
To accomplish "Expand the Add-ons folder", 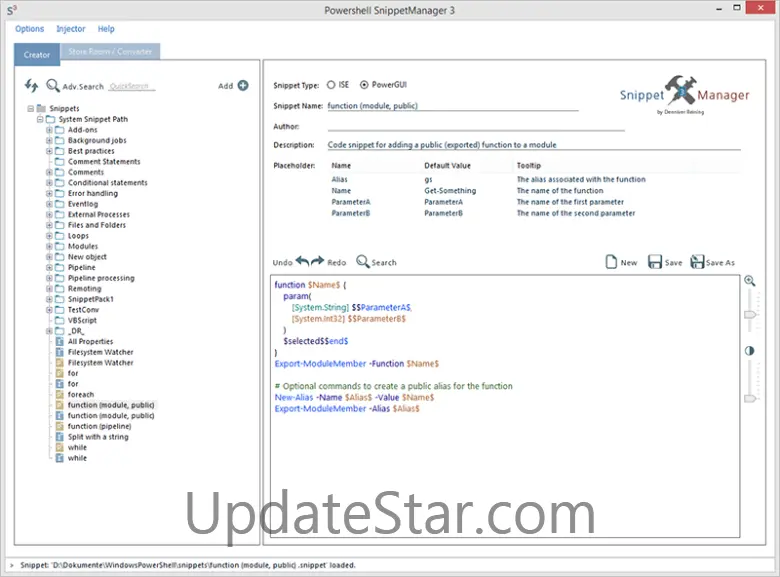I will [49, 130].
